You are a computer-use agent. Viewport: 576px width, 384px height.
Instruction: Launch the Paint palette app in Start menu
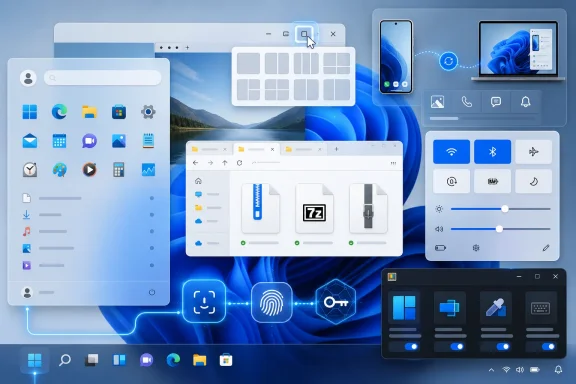click(x=60, y=170)
